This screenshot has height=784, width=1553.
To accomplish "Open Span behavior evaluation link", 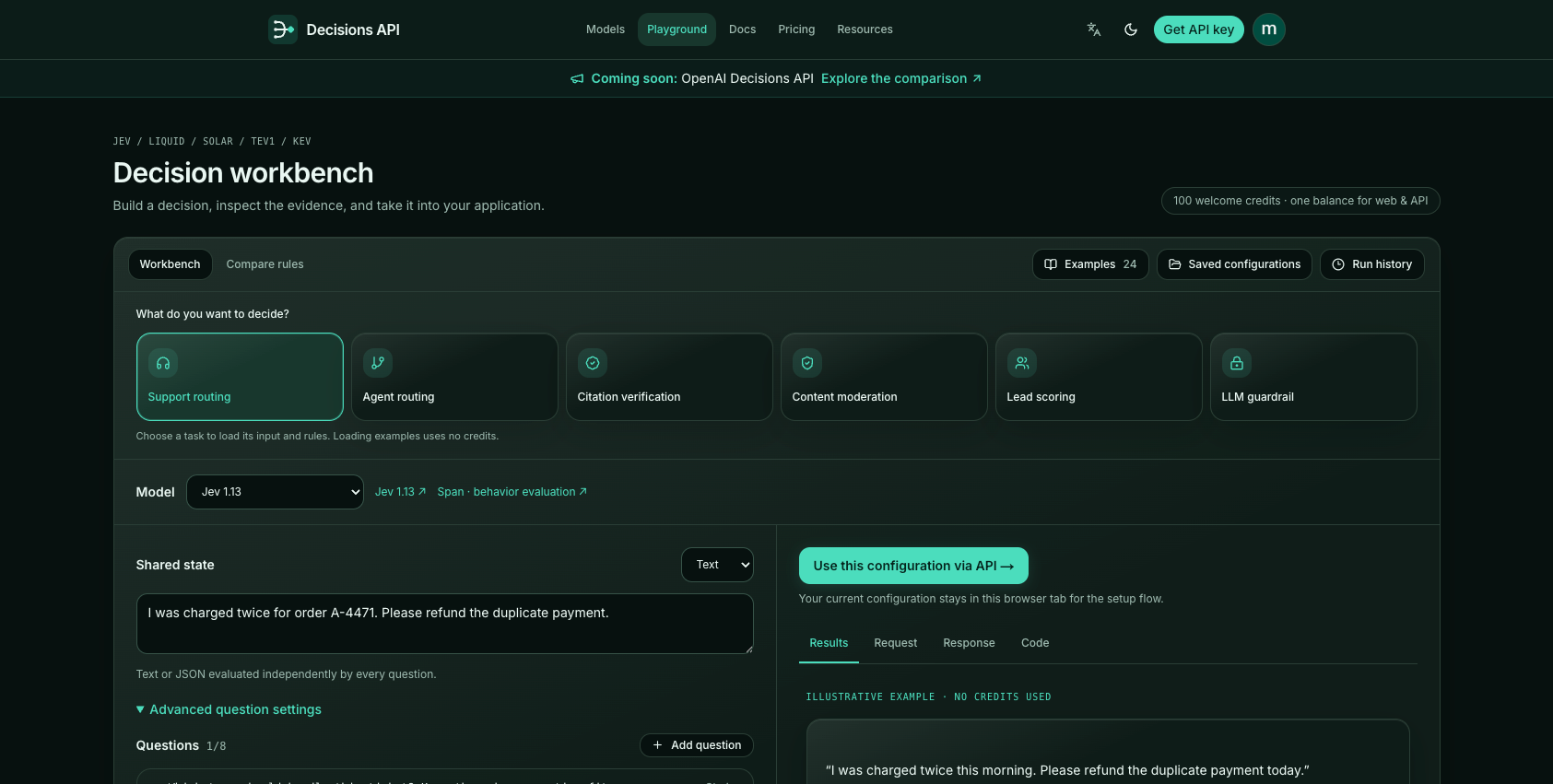I will click(512, 492).
